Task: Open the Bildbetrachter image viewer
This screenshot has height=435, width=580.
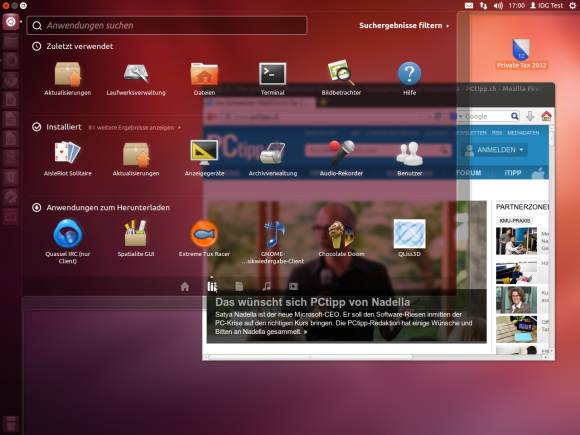Action: [341, 79]
